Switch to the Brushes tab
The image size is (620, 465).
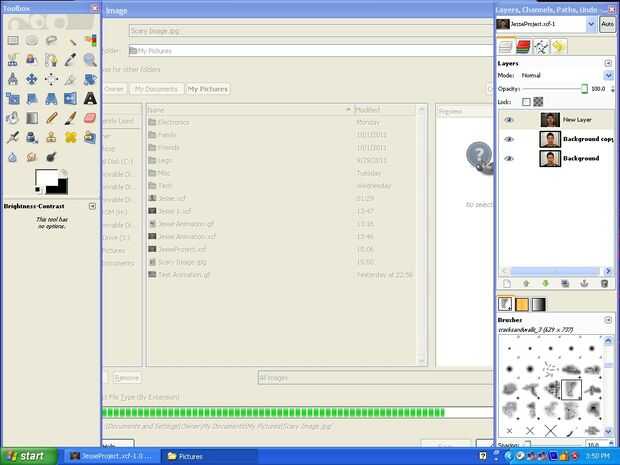tap(505, 304)
